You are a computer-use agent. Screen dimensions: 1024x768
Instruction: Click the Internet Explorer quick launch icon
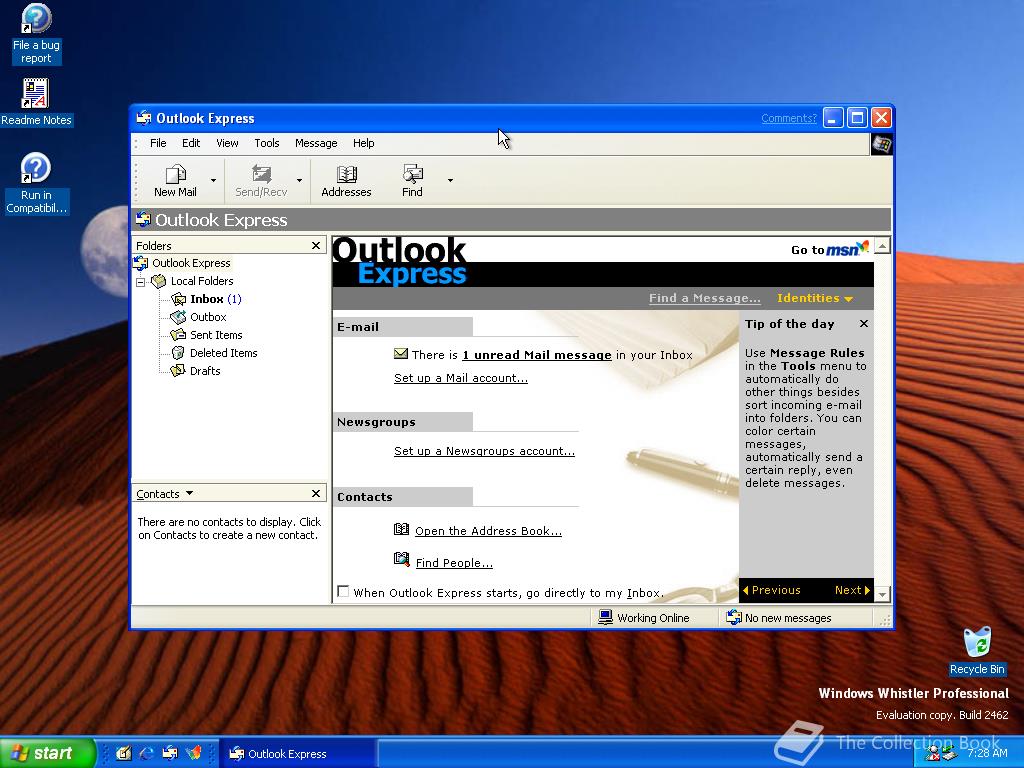tap(146, 754)
